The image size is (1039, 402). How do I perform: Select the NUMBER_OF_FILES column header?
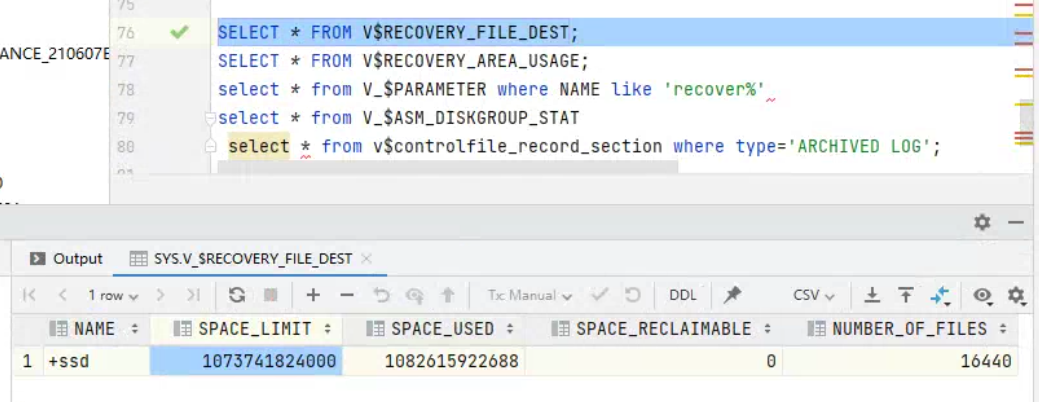click(901, 328)
